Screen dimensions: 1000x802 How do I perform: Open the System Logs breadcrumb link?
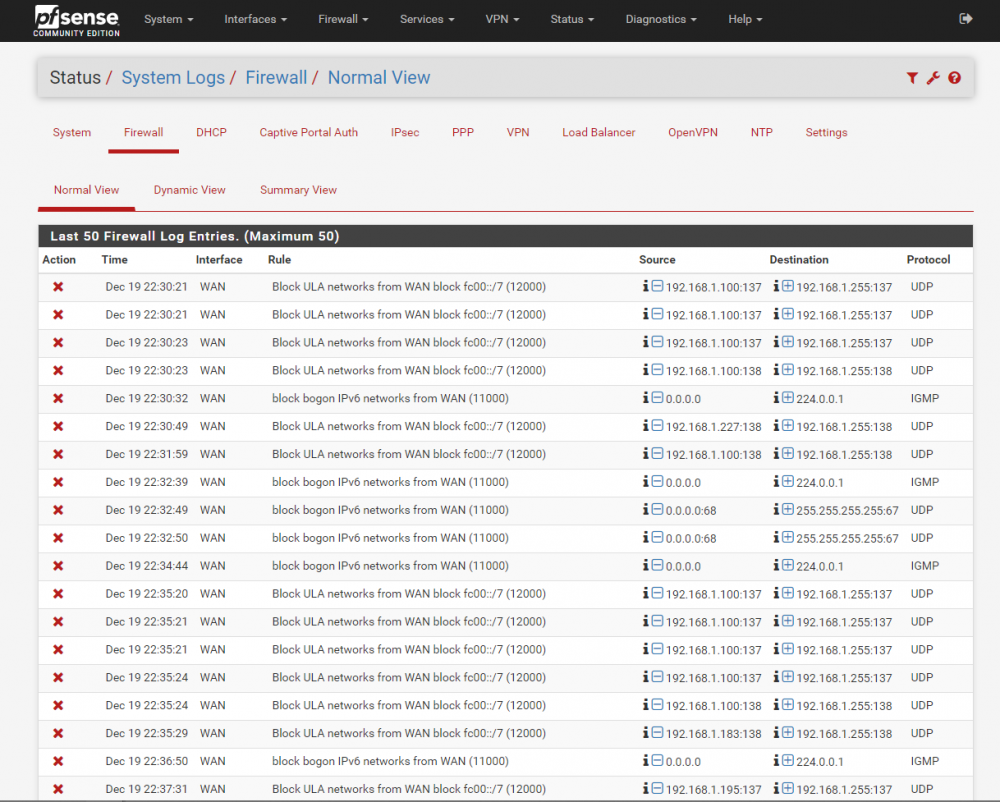[173, 77]
